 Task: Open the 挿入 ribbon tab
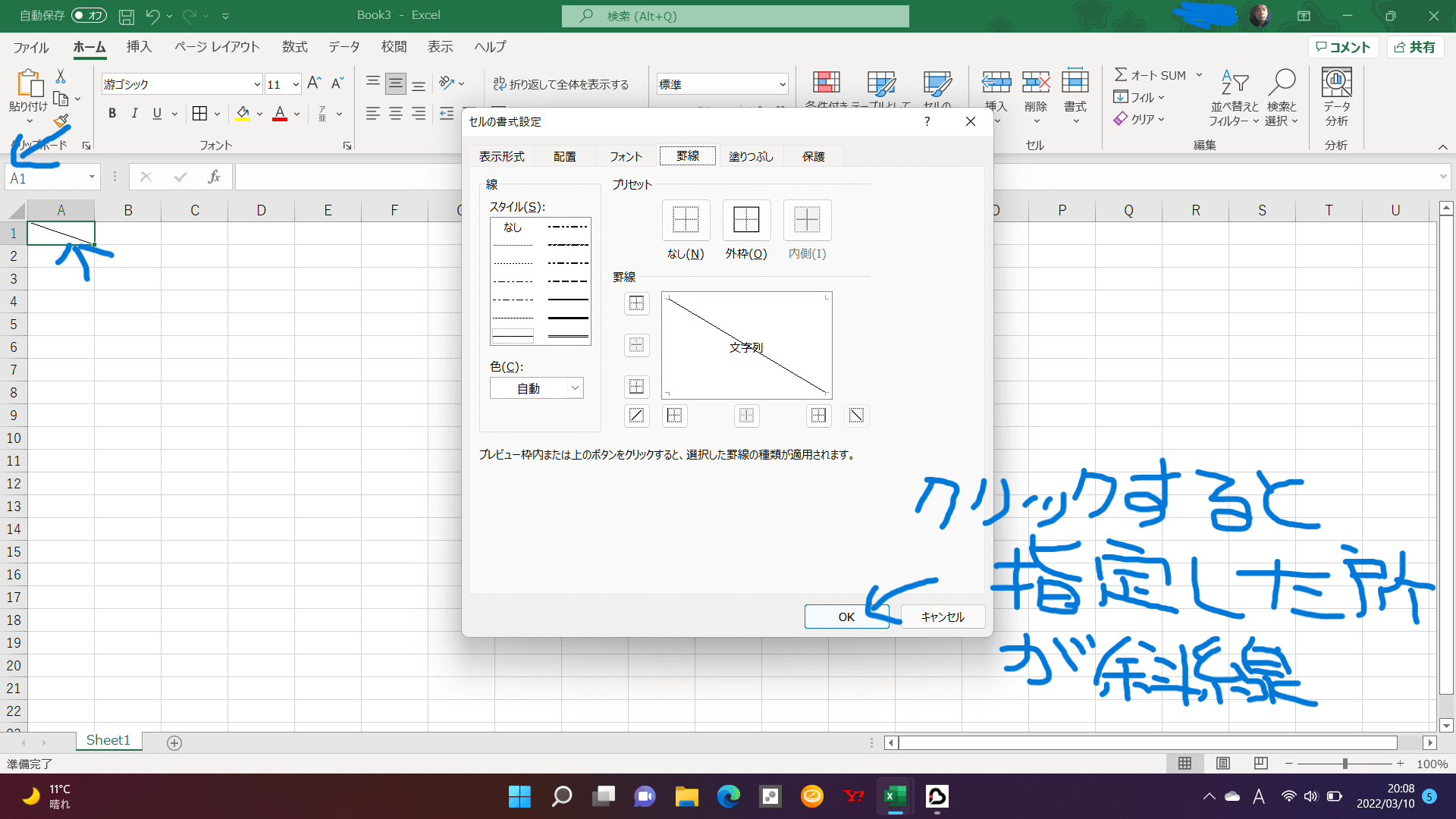click(x=139, y=47)
